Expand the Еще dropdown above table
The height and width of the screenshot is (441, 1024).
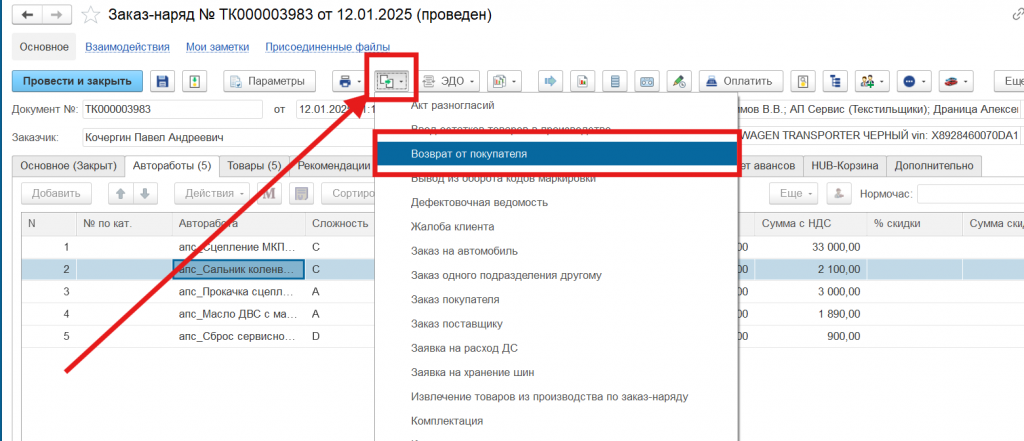[x=794, y=193]
